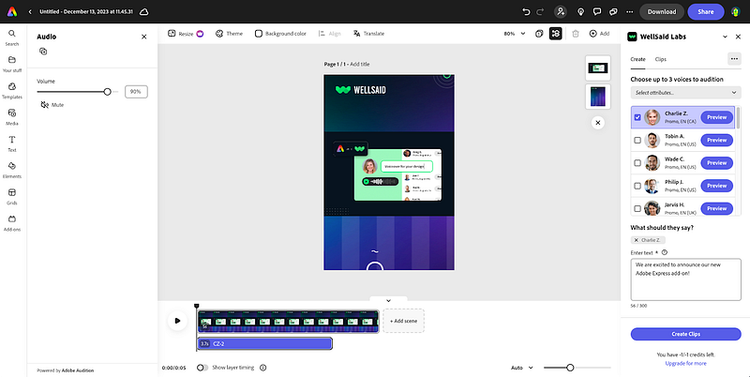
Task: Play the video timeline
Action: click(x=177, y=321)
